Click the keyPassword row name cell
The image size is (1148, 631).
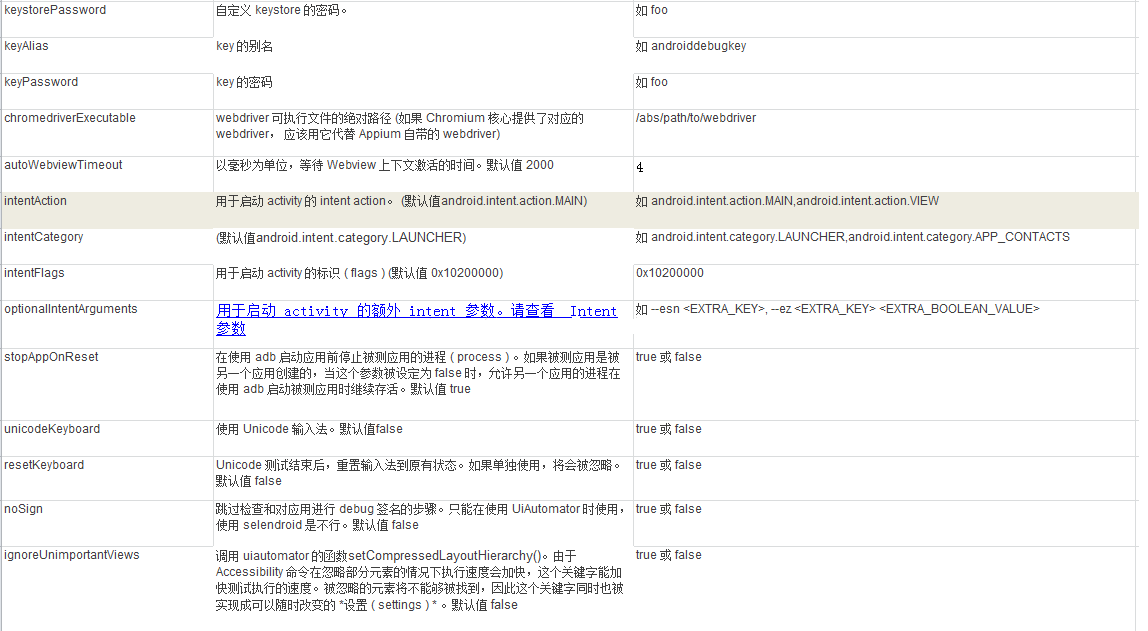(41, 82)
